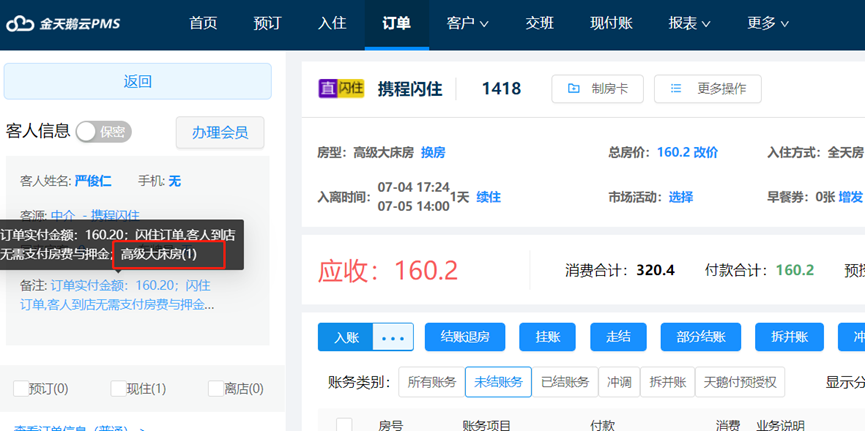Open the 入住 menu
This screenshot has width=865, height=431.
point(332,24)
